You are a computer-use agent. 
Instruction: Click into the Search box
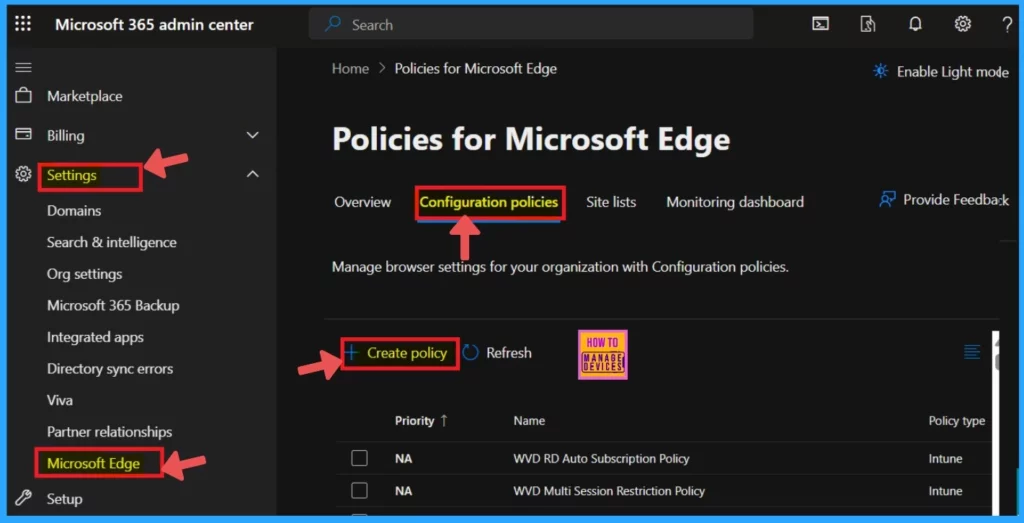tap(531, 25)
